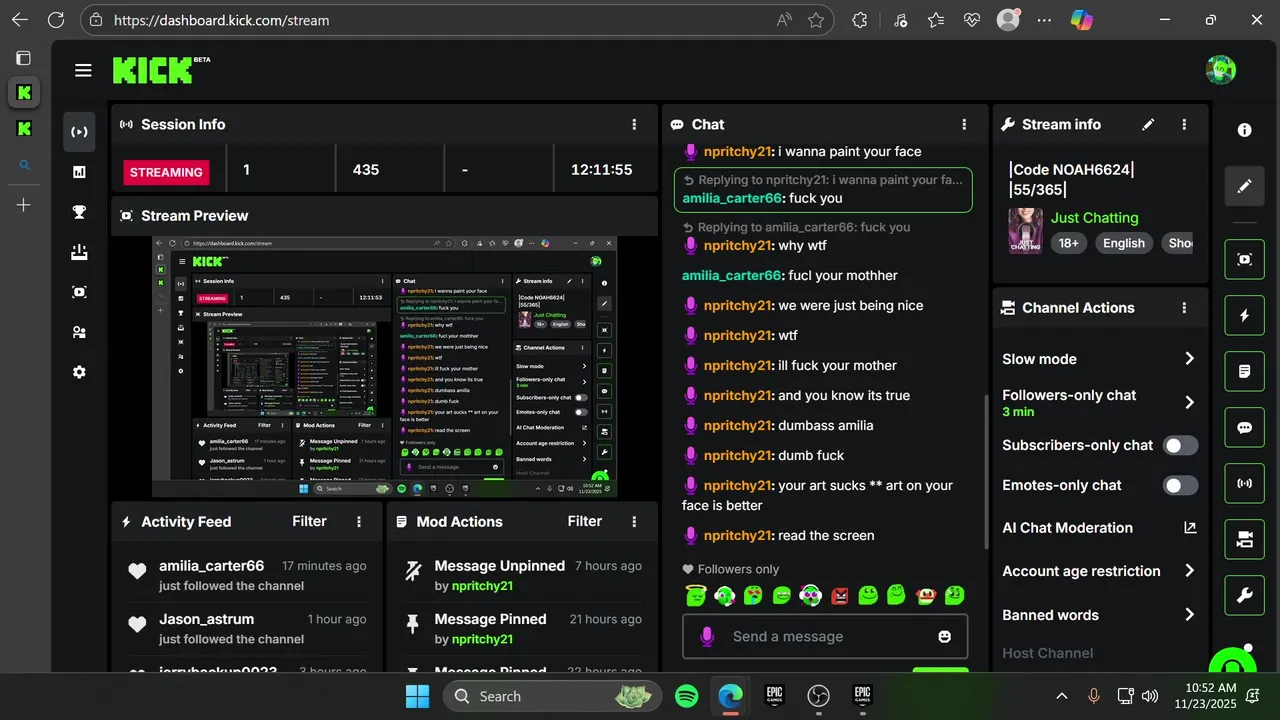Click the volume icon in system tray
The height and width of the screenshot is (720, 1280).
(x=1150, y=696)
